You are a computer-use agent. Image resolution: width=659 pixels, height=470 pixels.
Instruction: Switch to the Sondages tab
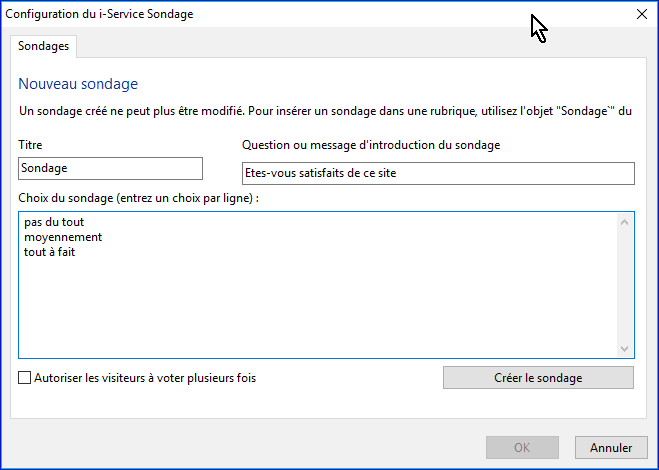click(44, 47)
